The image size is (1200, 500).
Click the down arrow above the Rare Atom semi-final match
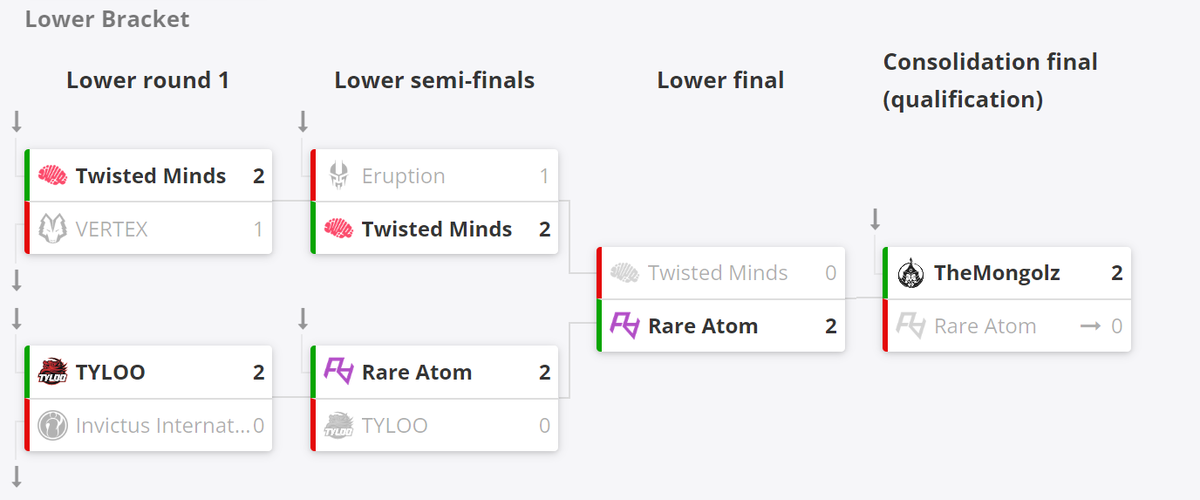pos(303,318)
